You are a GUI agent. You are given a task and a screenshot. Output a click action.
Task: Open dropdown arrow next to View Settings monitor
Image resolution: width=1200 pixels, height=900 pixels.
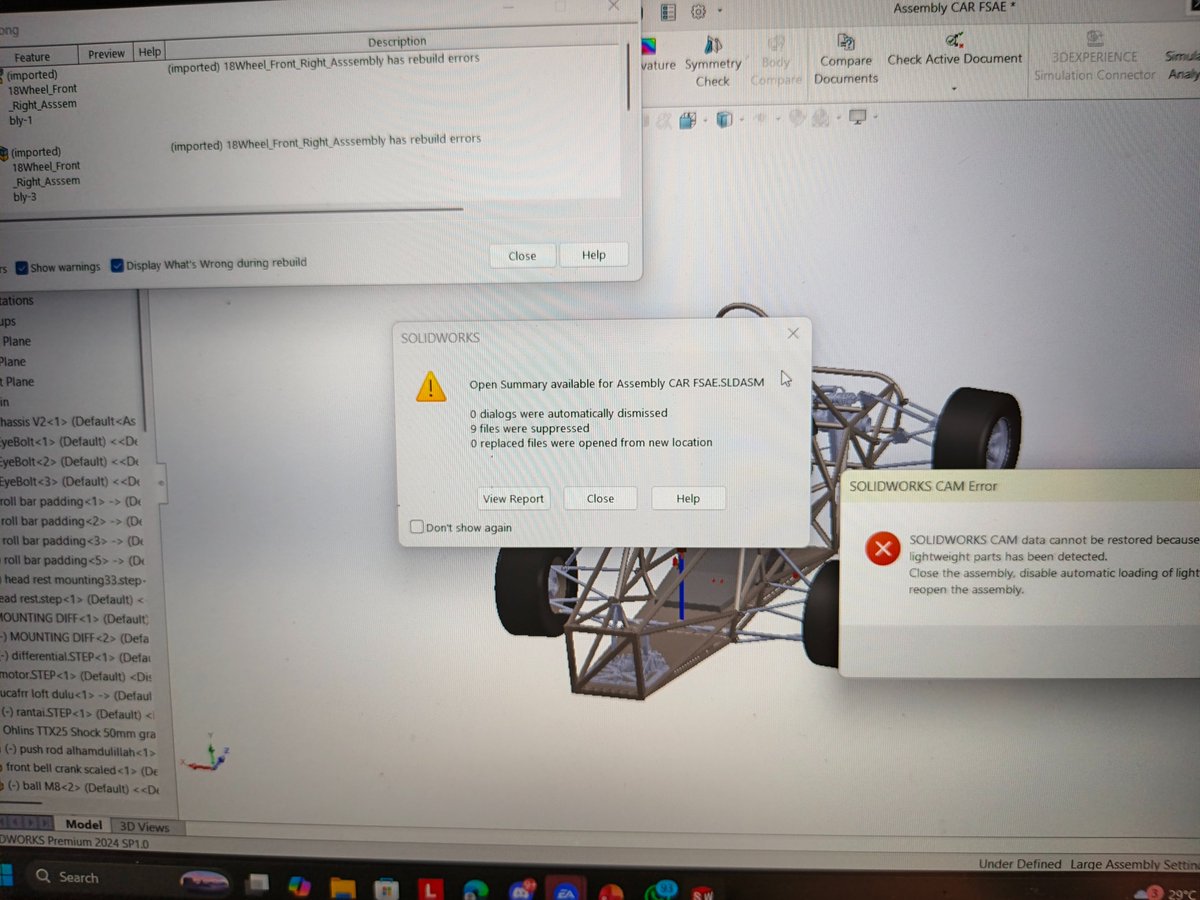coord(875,118)
